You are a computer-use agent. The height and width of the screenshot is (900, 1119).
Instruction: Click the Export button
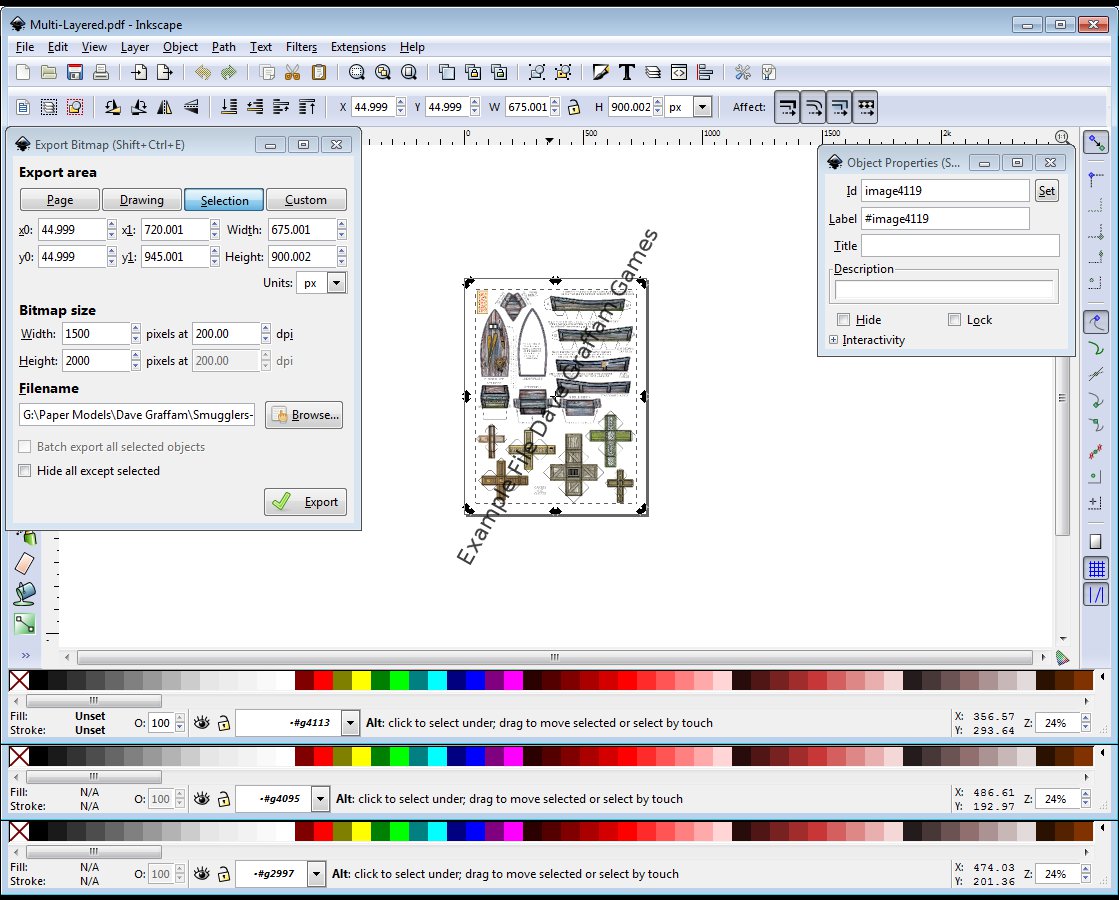coord(306,502)
